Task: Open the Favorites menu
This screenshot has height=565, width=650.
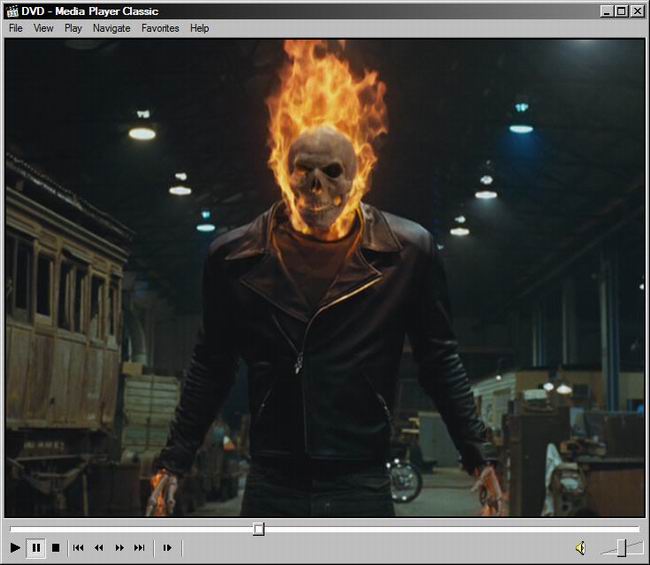Action: pyautogui.click(x=160, y=28)
